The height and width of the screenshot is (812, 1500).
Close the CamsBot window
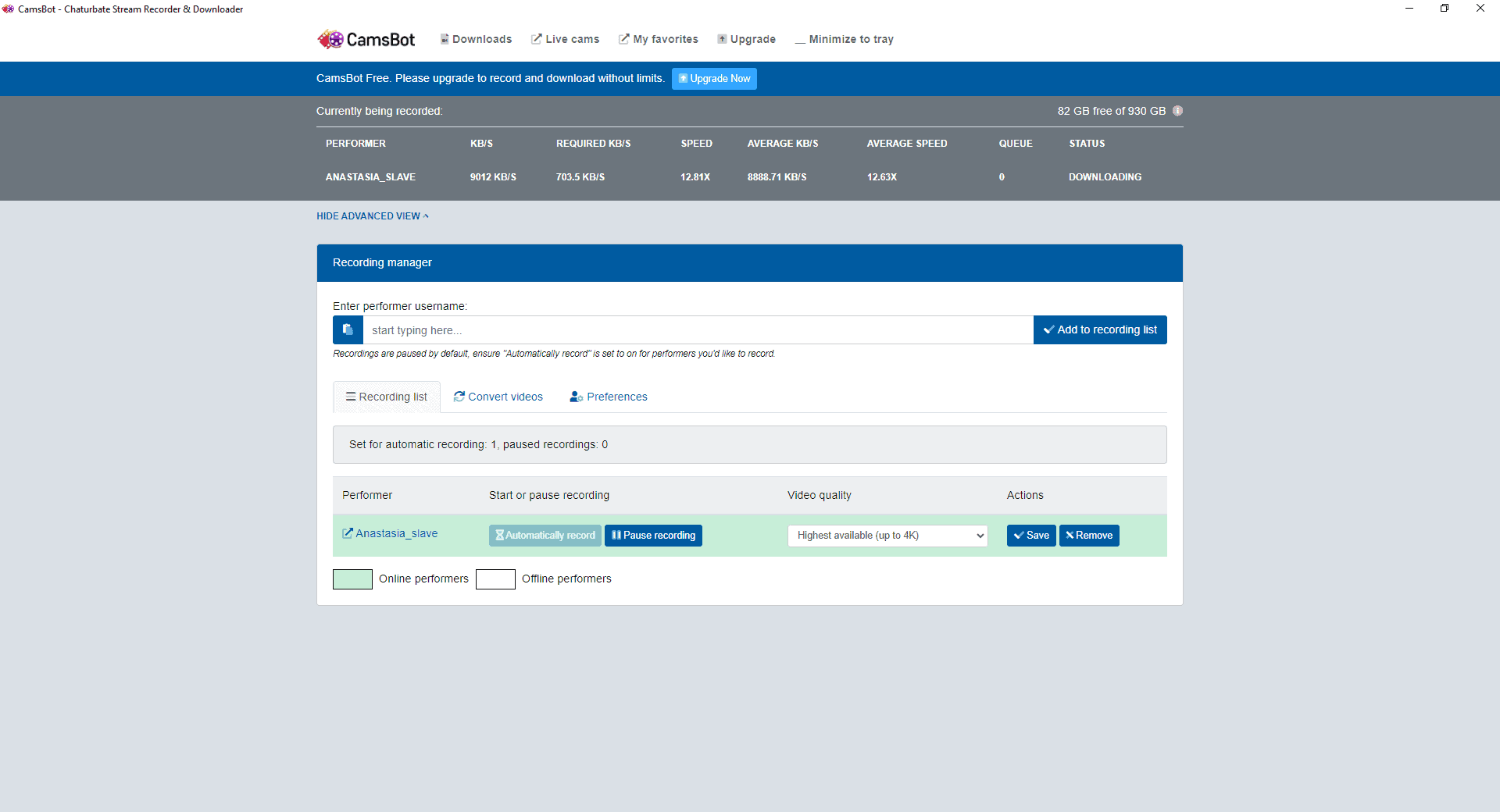tap(1480, 9)
